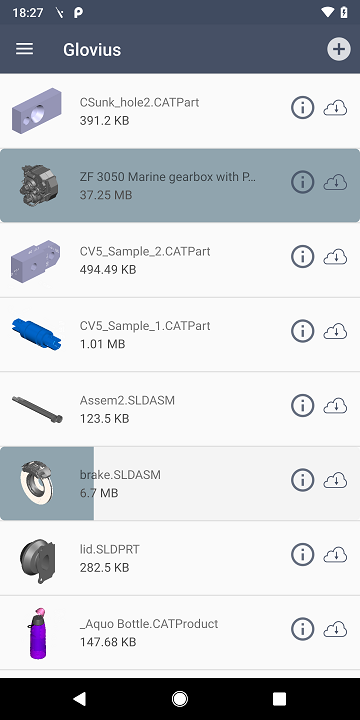Tap Android back navigation button

[80, 699]
